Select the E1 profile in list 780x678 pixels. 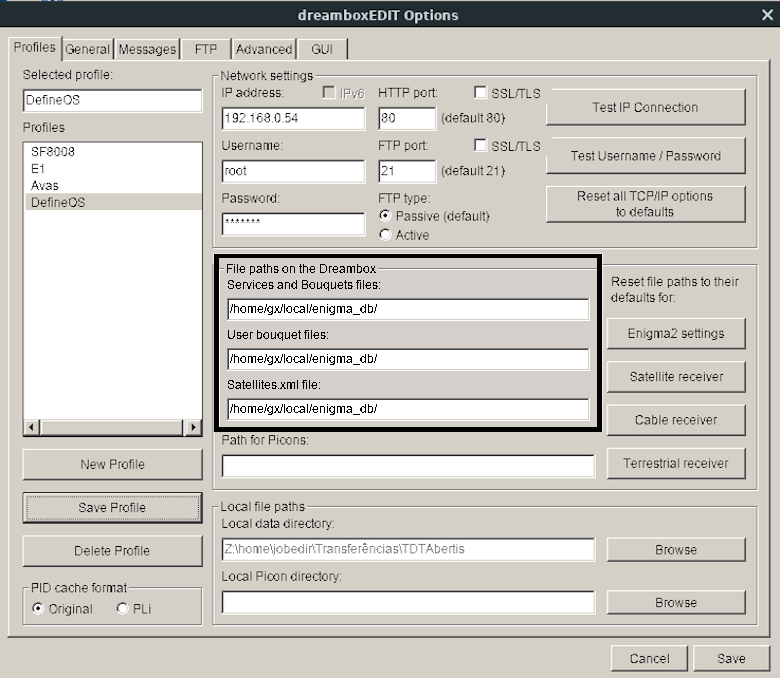click(113, 169)
